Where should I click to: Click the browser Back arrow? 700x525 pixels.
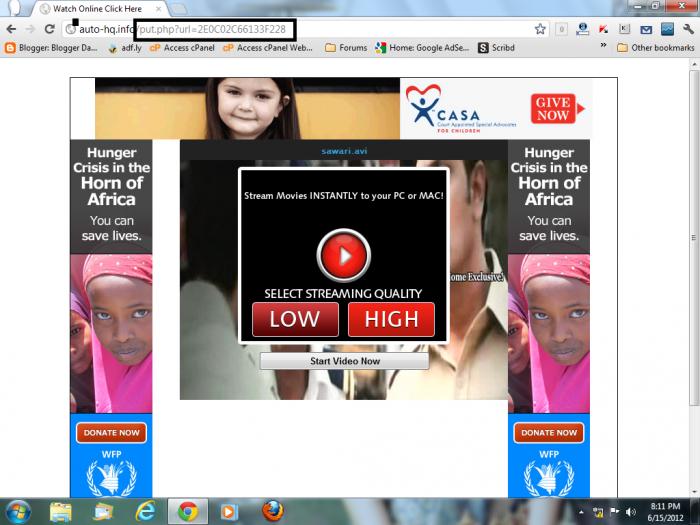tap(11, 29)
